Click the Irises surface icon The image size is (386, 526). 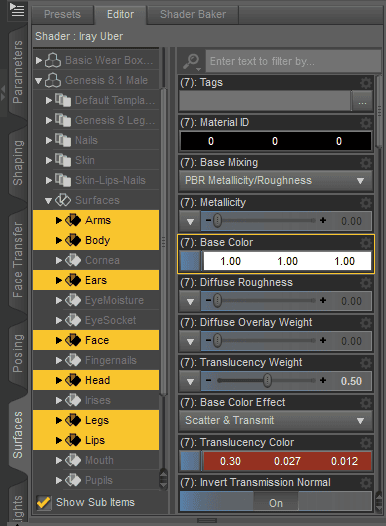[x=73, y=401]
